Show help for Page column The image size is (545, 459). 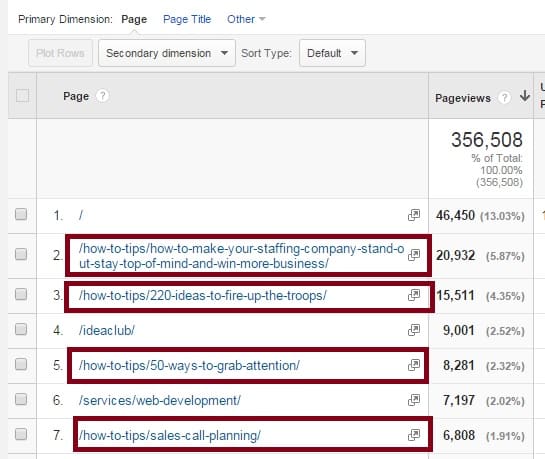(x=102, y=96)
